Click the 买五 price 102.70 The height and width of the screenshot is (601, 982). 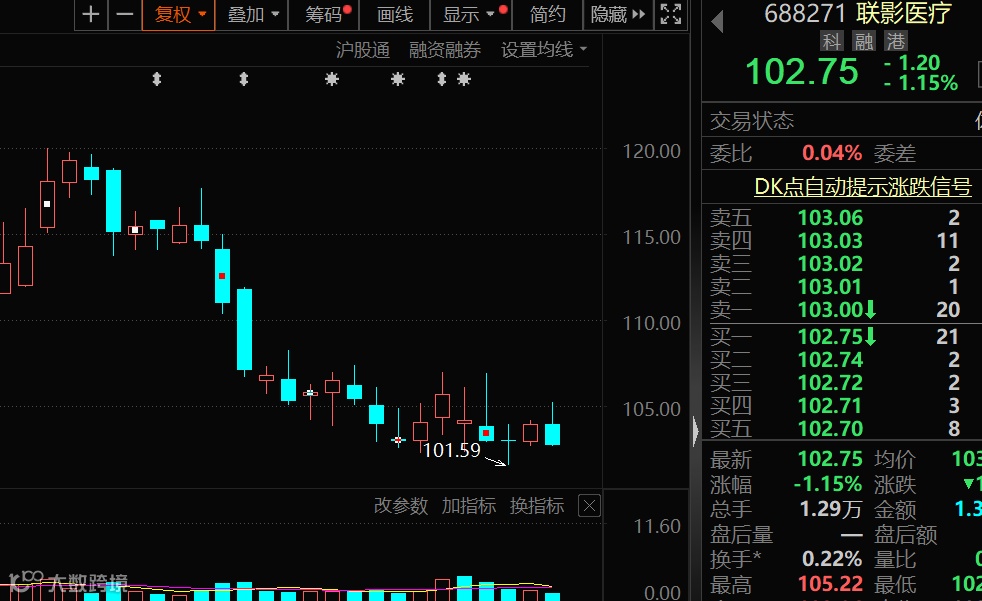(830, 429)
